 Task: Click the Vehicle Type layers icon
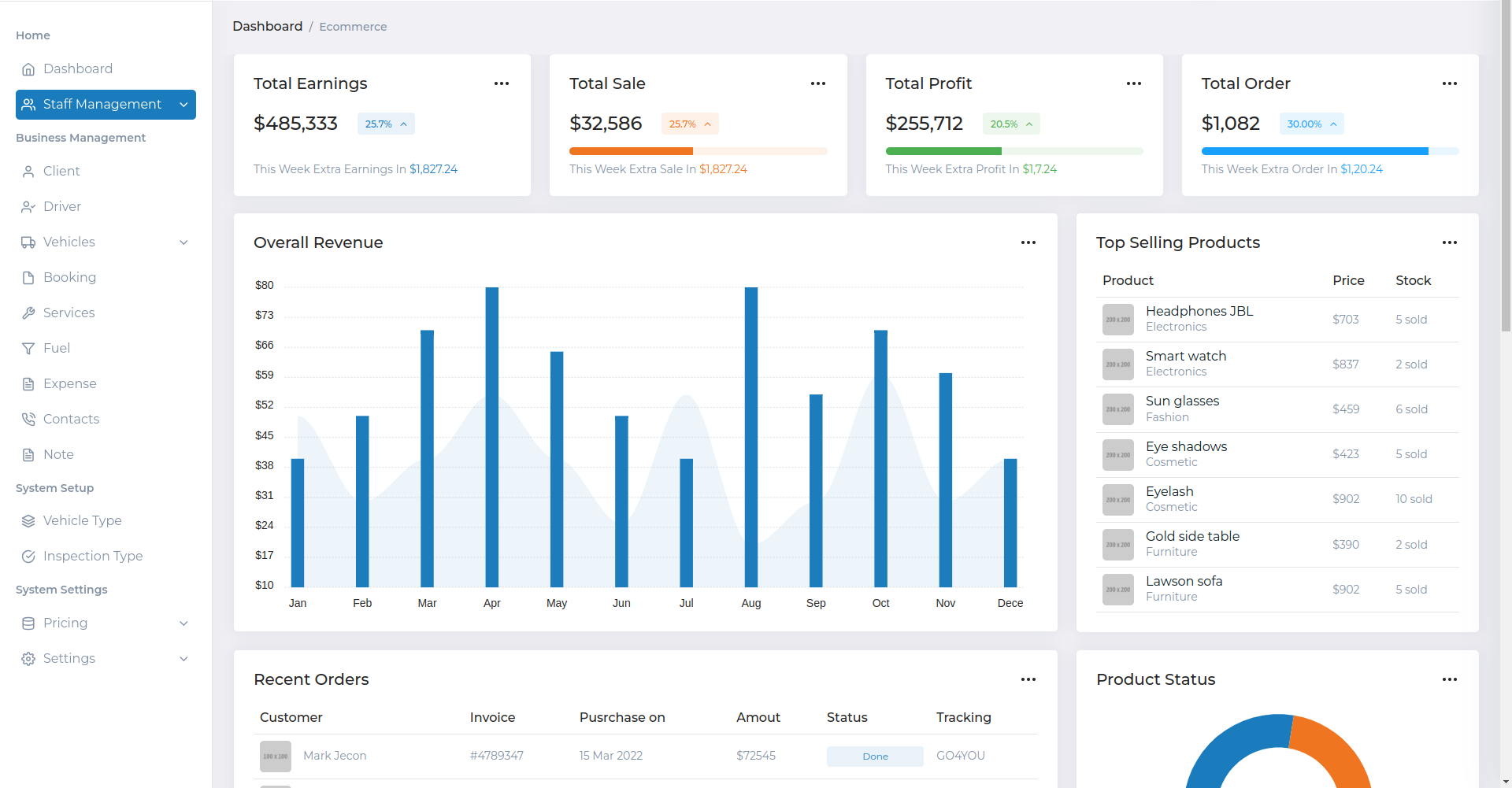click(28, 521)
